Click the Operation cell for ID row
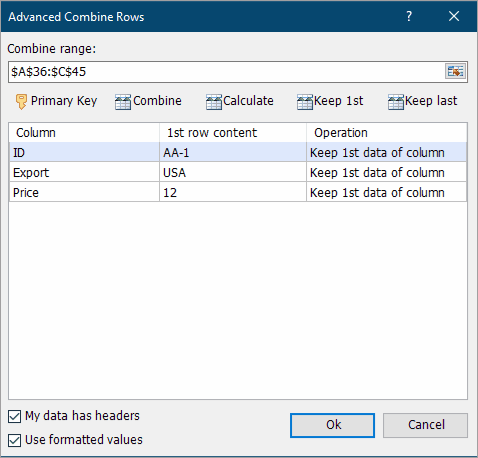Image resolution: width=478 pixels, height=458 pixels. click(387, 152)
